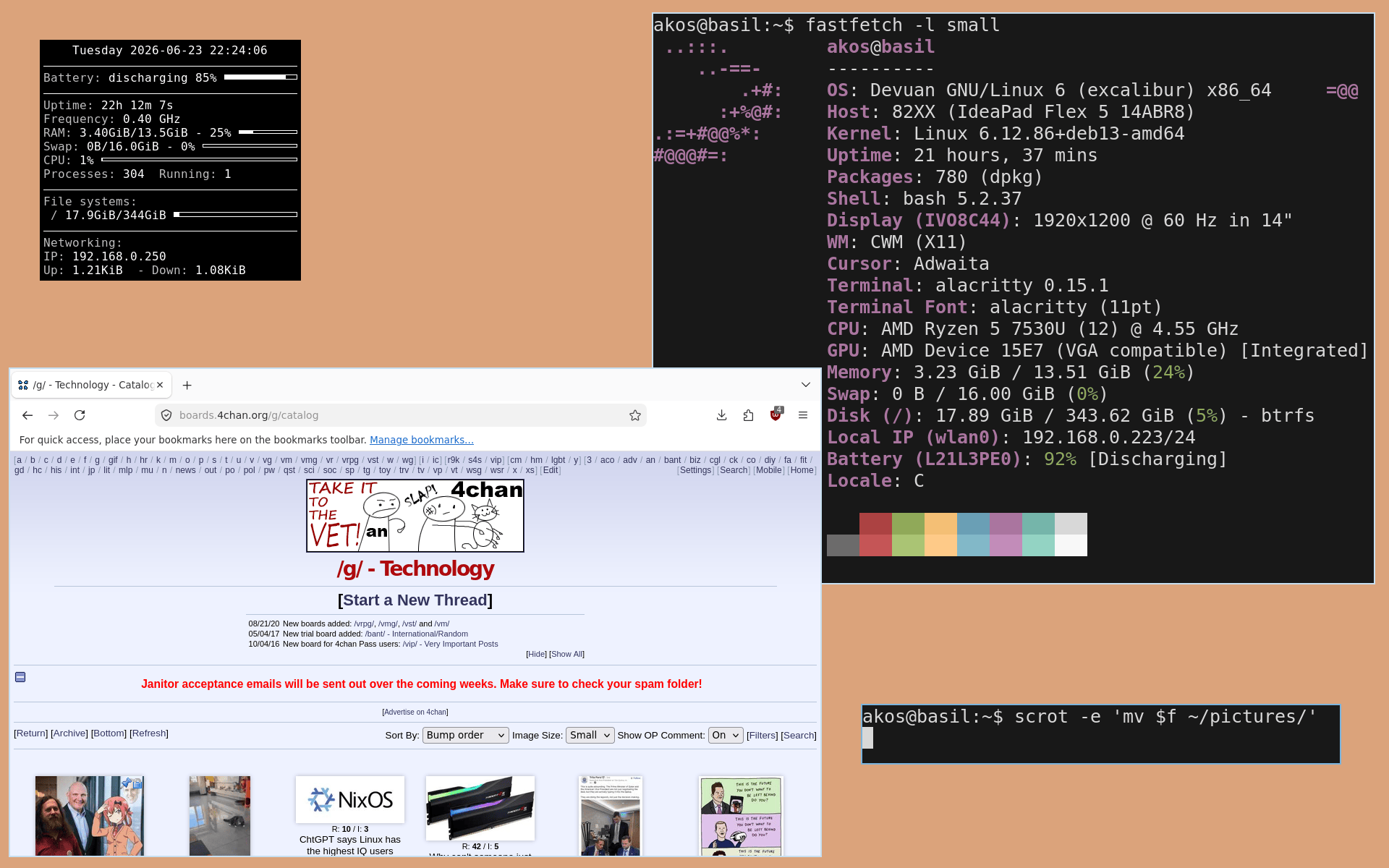Hide the news announcements via [Hide]
The width and height of the screenshot is (1389, 868).
pos(537,654)
